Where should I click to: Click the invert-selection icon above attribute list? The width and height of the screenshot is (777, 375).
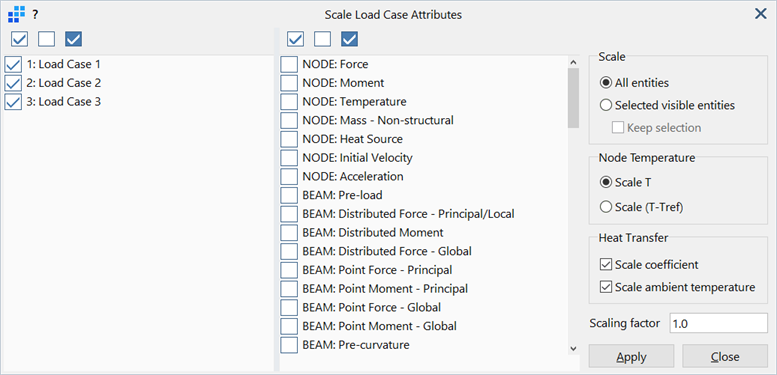[x=349, y=39]
